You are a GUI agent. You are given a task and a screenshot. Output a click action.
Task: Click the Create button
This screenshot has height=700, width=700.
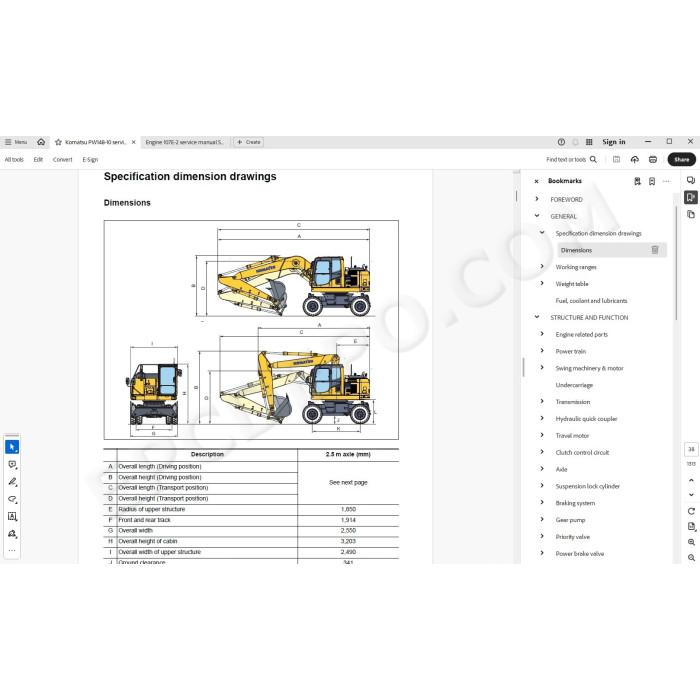[249, 142]
